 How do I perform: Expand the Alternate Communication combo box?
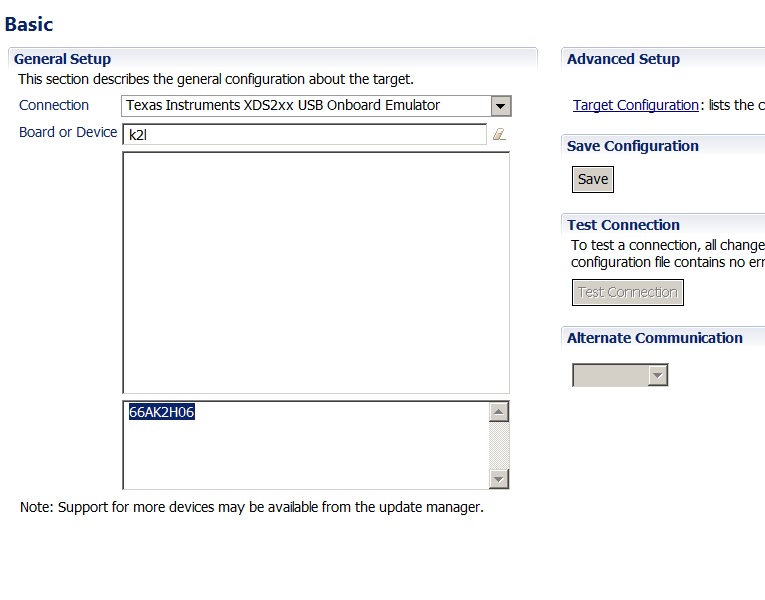[657, 375]
